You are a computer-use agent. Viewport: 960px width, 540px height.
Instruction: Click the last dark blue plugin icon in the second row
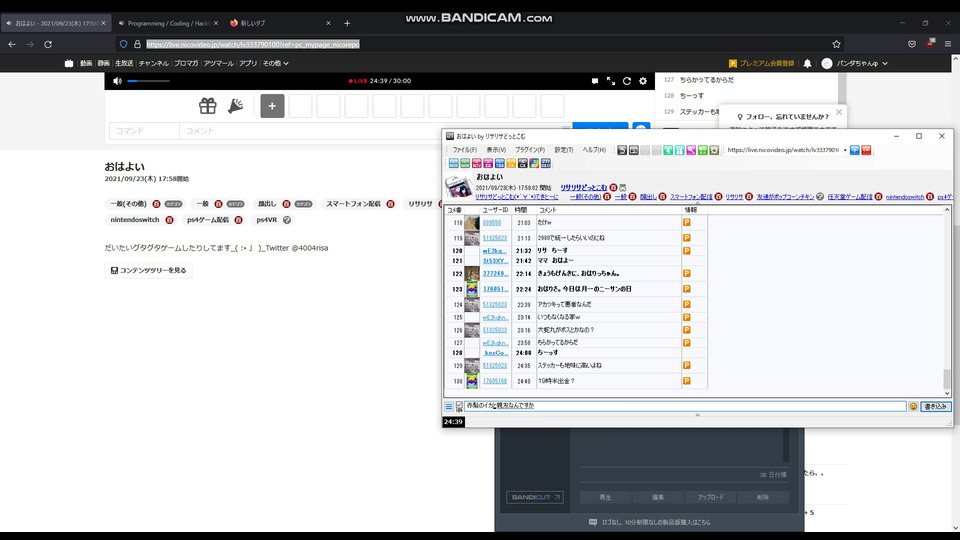546,163
